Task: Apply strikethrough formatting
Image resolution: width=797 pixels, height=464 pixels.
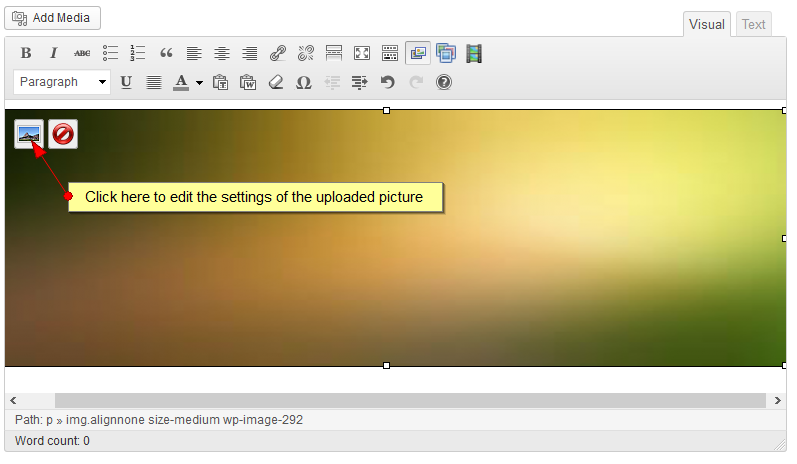Action: [x=82, y=53]
